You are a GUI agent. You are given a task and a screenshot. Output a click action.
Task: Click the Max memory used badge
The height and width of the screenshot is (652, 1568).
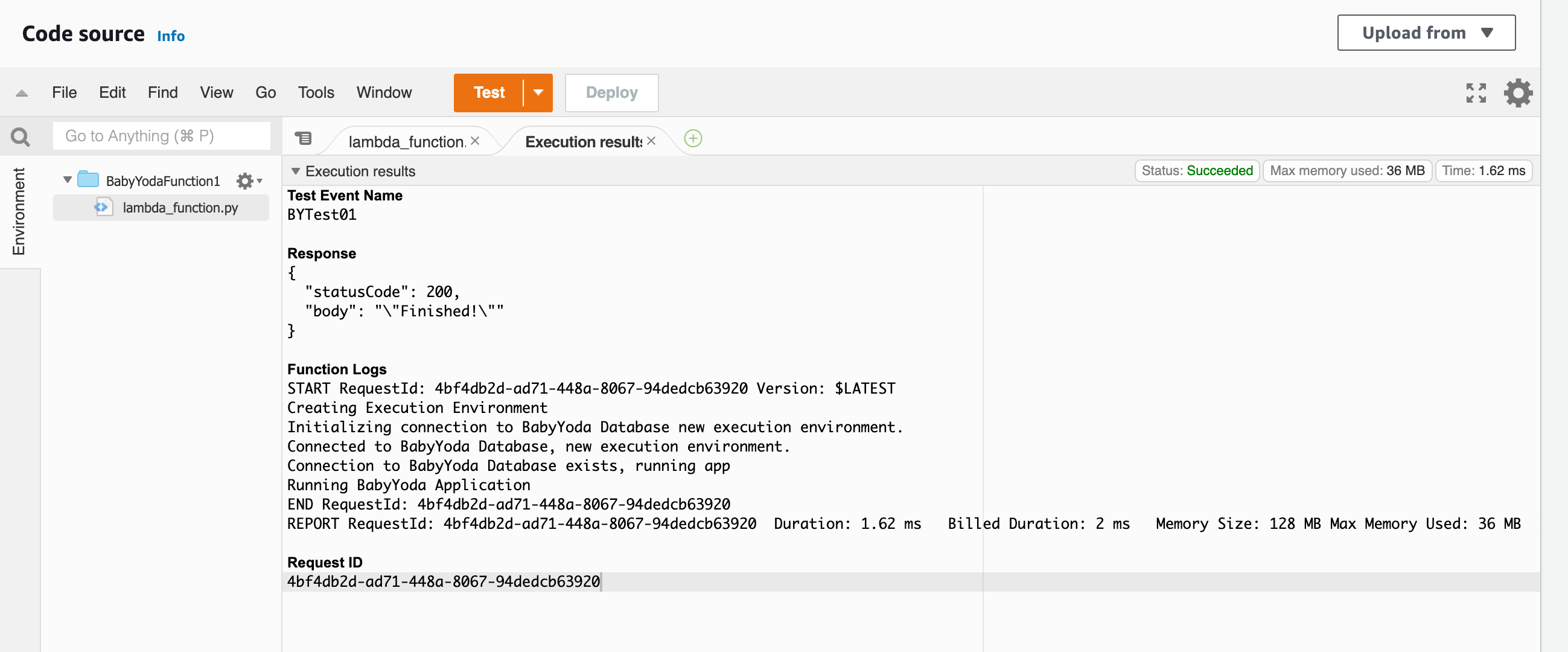1347,171
